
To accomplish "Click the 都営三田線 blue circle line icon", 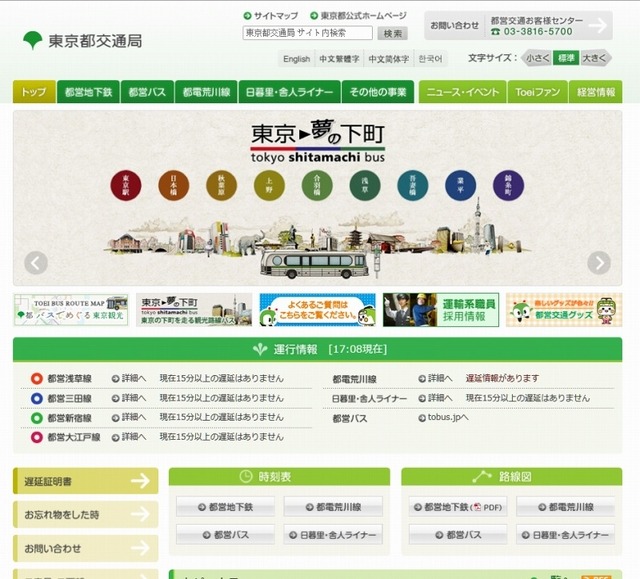I will tap(37, 398).
